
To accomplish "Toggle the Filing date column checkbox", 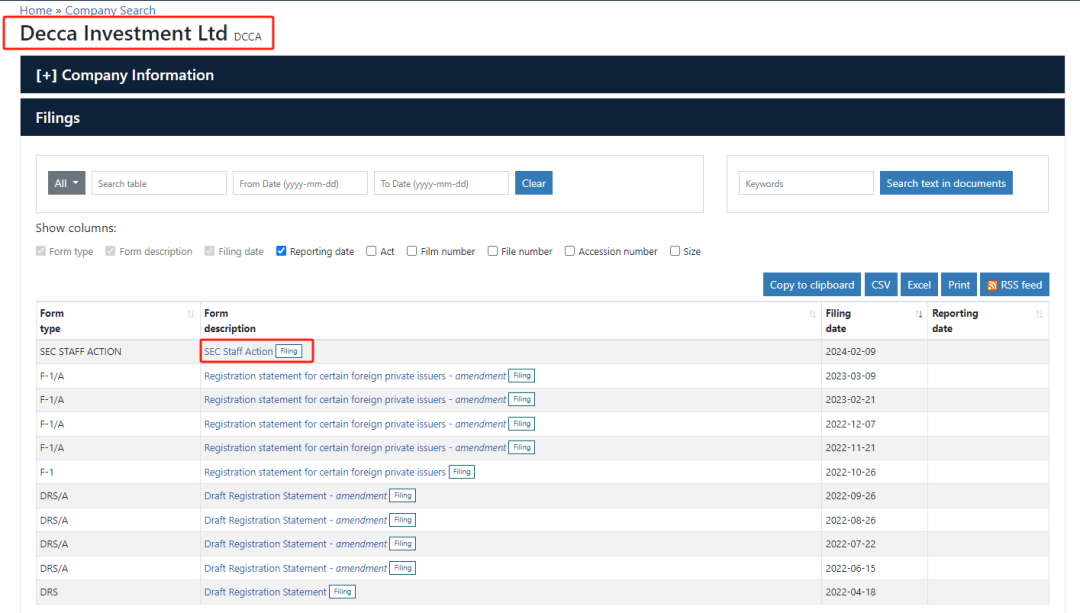I will [209, 251].
